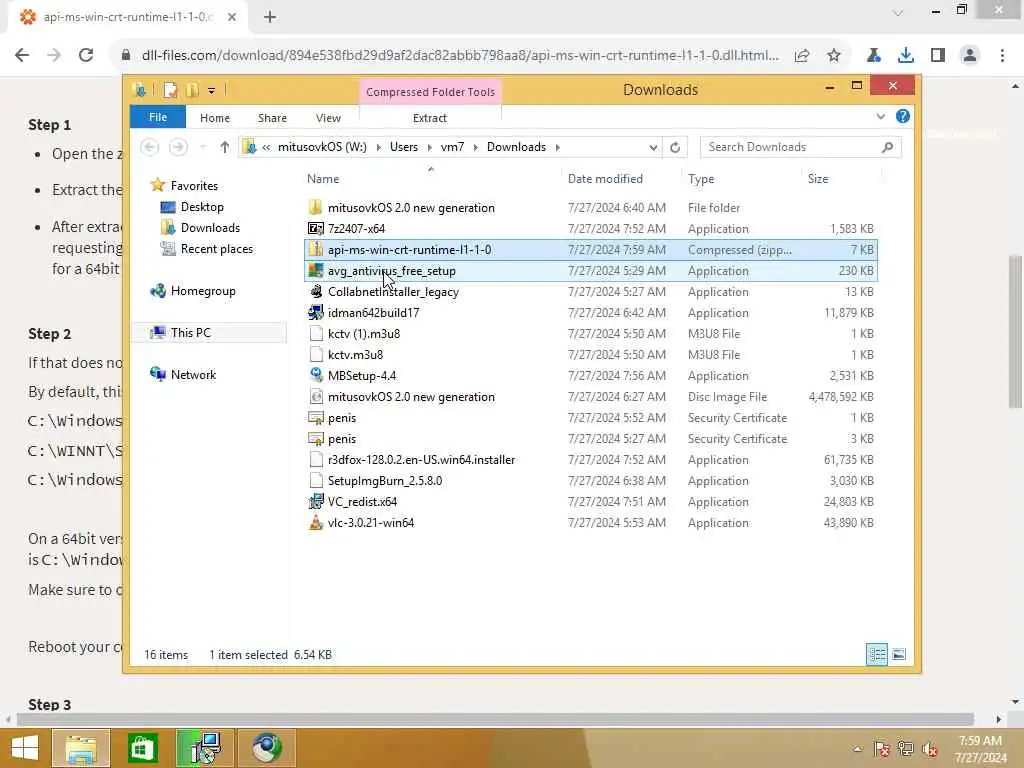Open the Extract ribbon tab
The image size is (1024, 768).
click(x=430, y=118)
